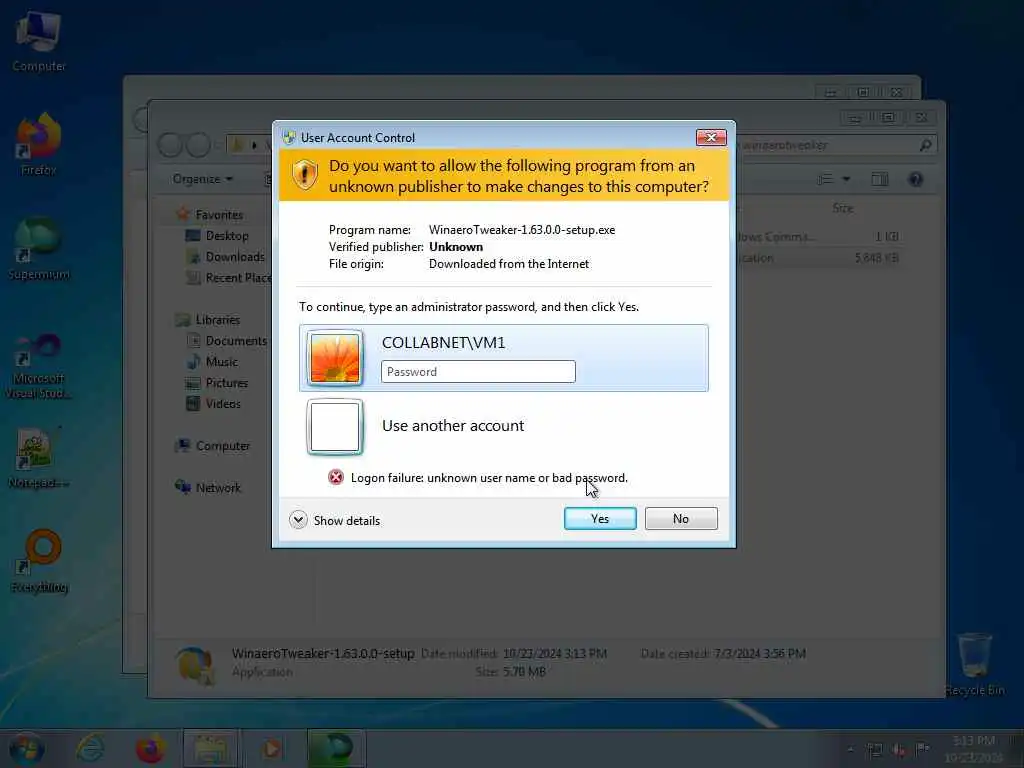Select Pictures library in Explorer sidebar
1024x768 pixels.
[x=227, y=383]
